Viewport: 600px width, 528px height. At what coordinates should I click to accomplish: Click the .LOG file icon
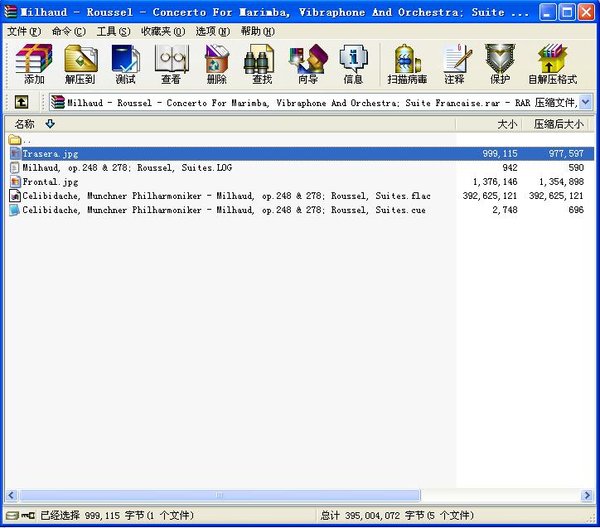tap(15, 168)
